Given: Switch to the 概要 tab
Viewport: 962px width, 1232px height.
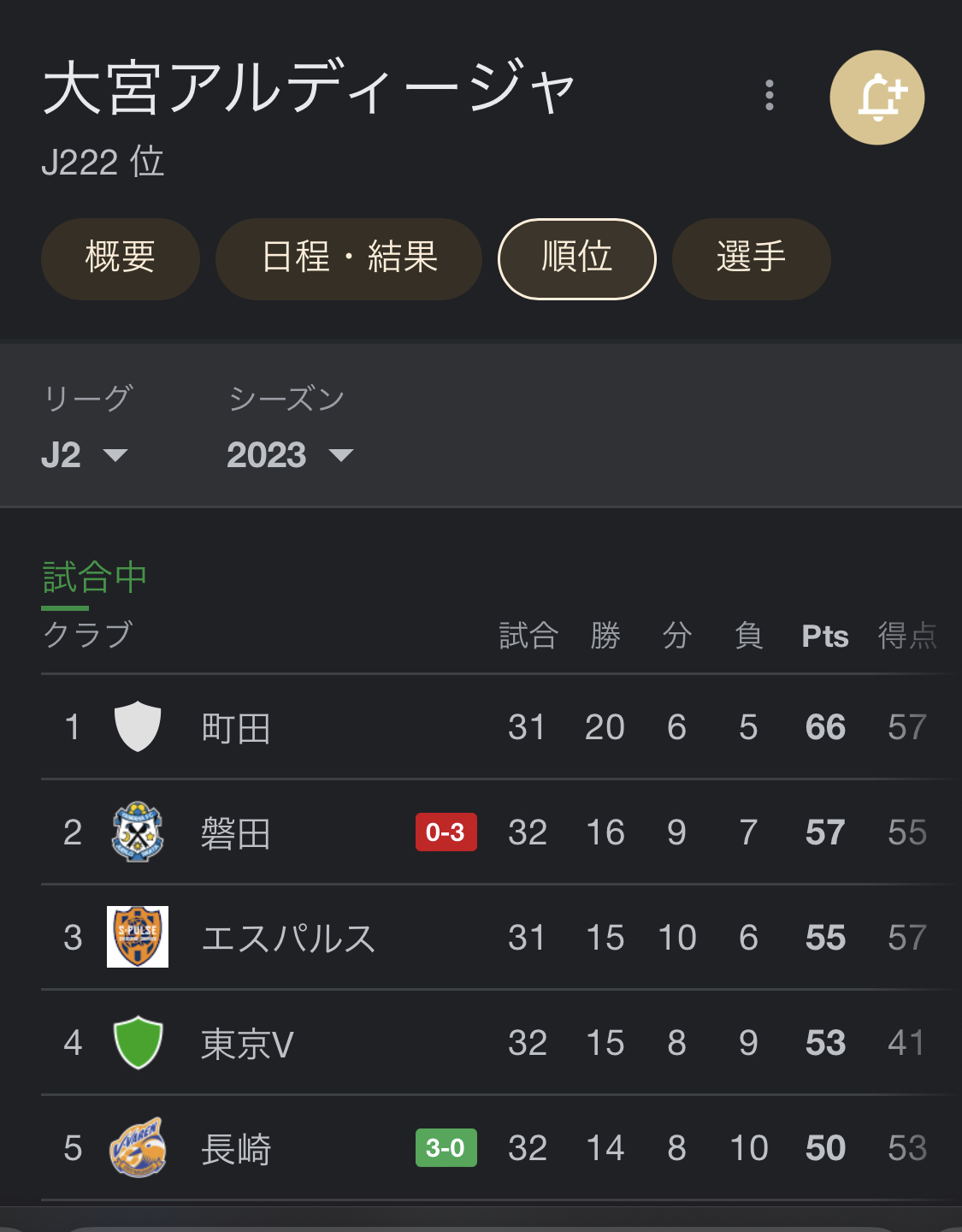Looking at the screenshot, I should 121,258.
